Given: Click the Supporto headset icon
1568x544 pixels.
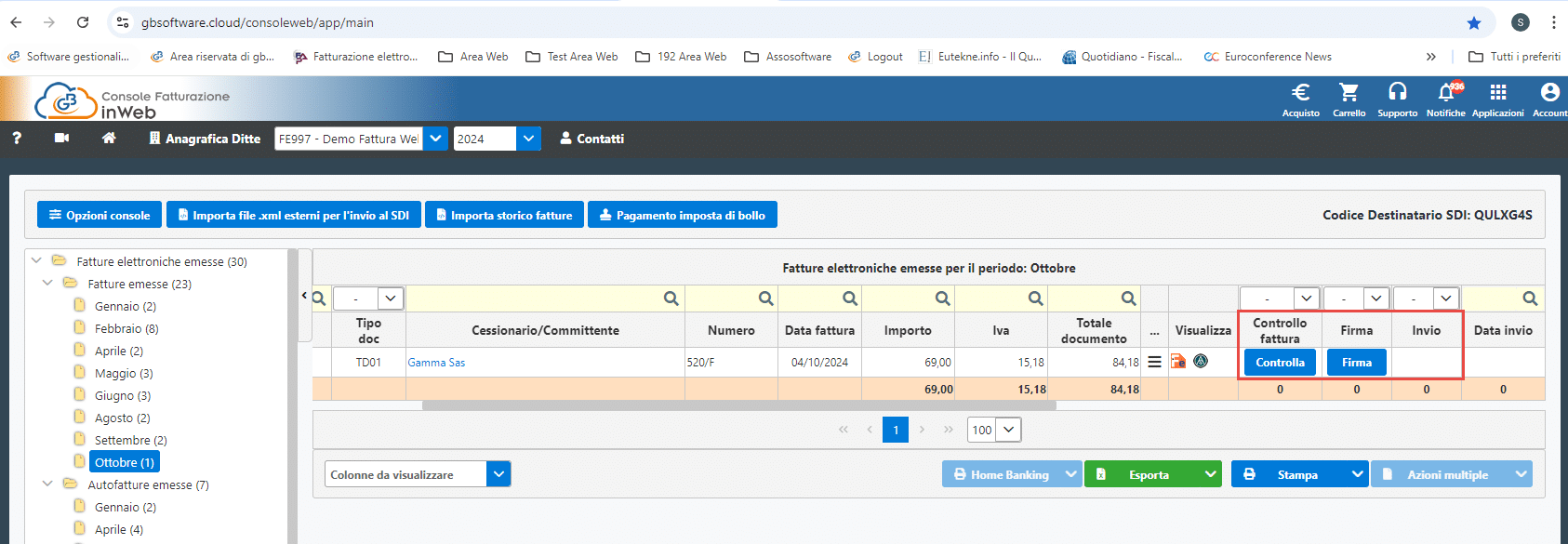Looking at the screenshot, I should point(1397,93).
